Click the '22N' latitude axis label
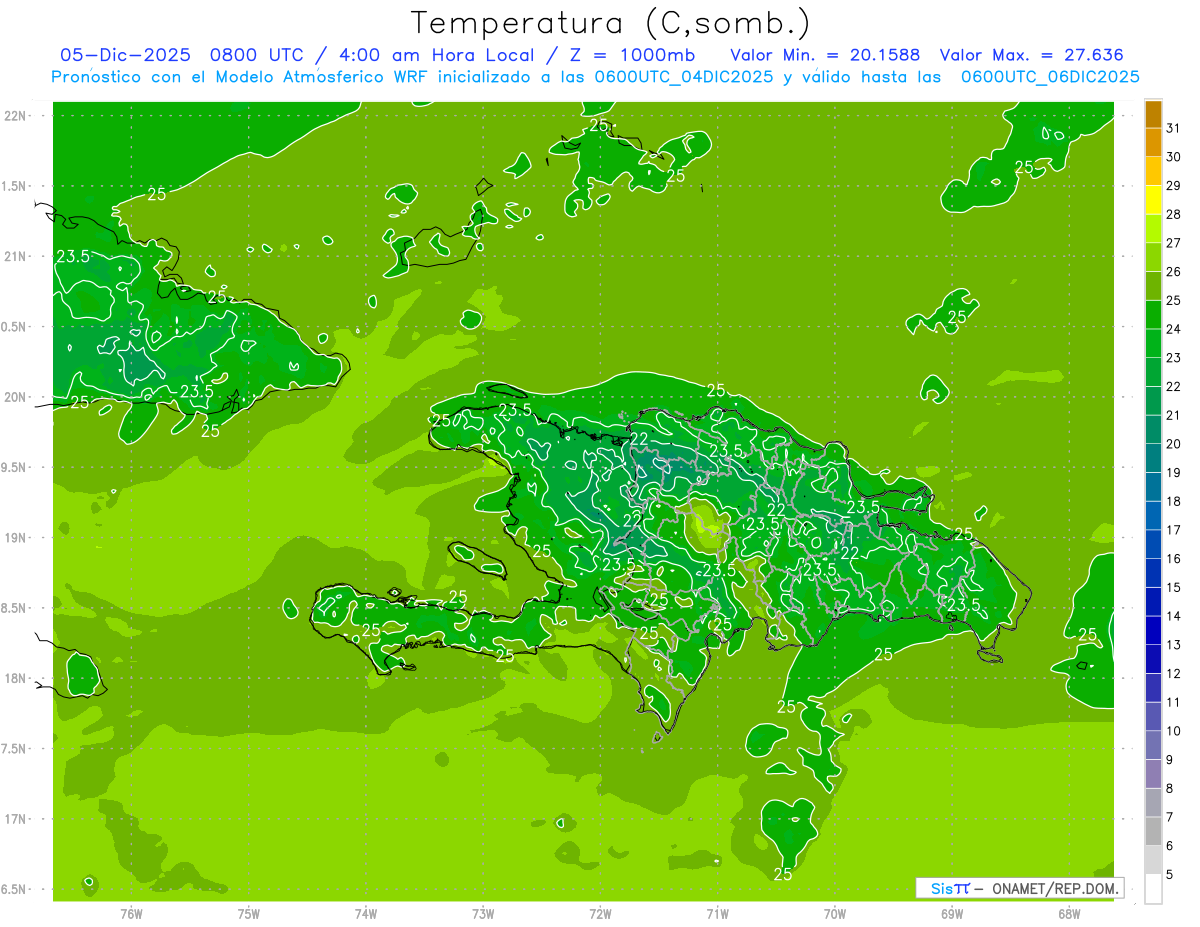Screen dimensions: 1200x927 (x=15, y=116)
